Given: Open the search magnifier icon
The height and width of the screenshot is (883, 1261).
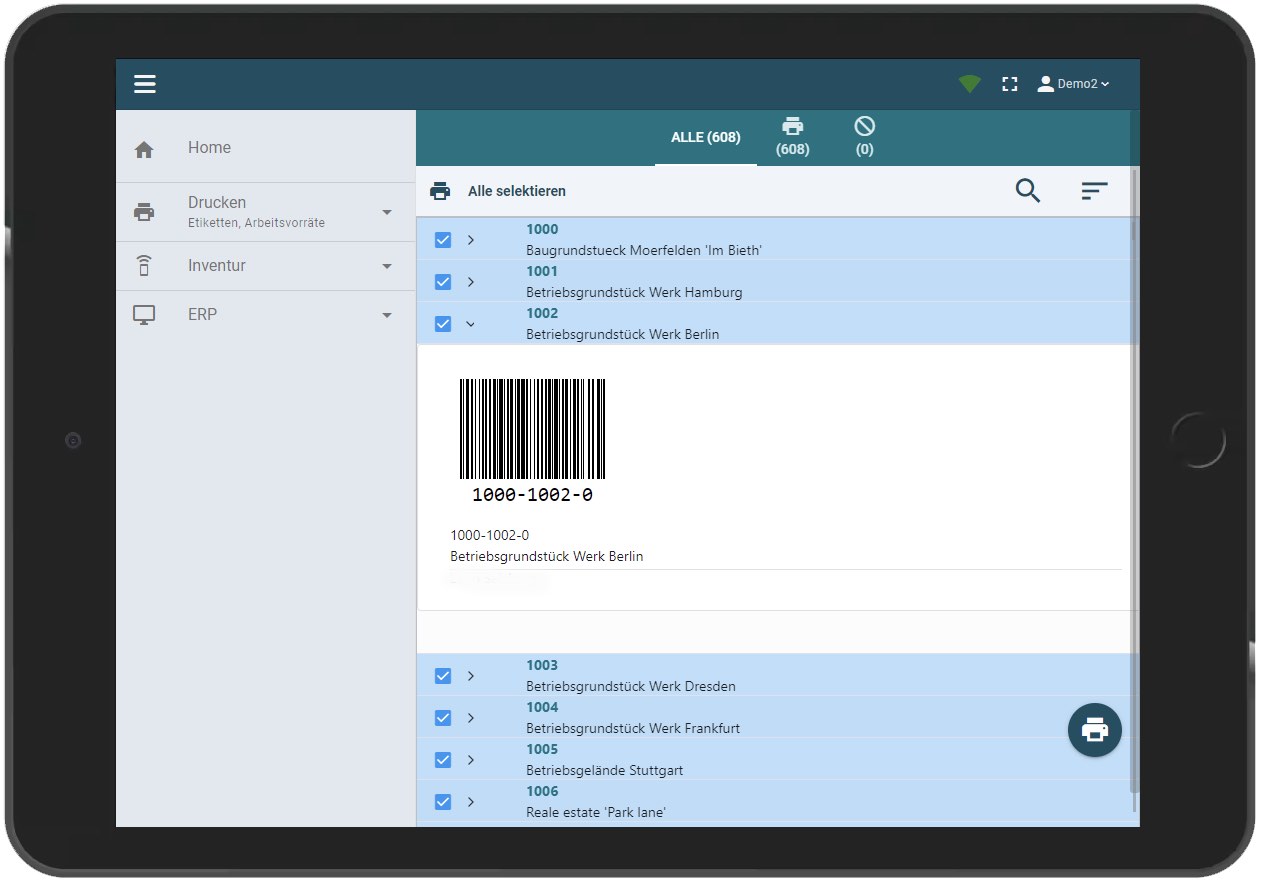Looking at the screenshot, I should click(1027, 190).
